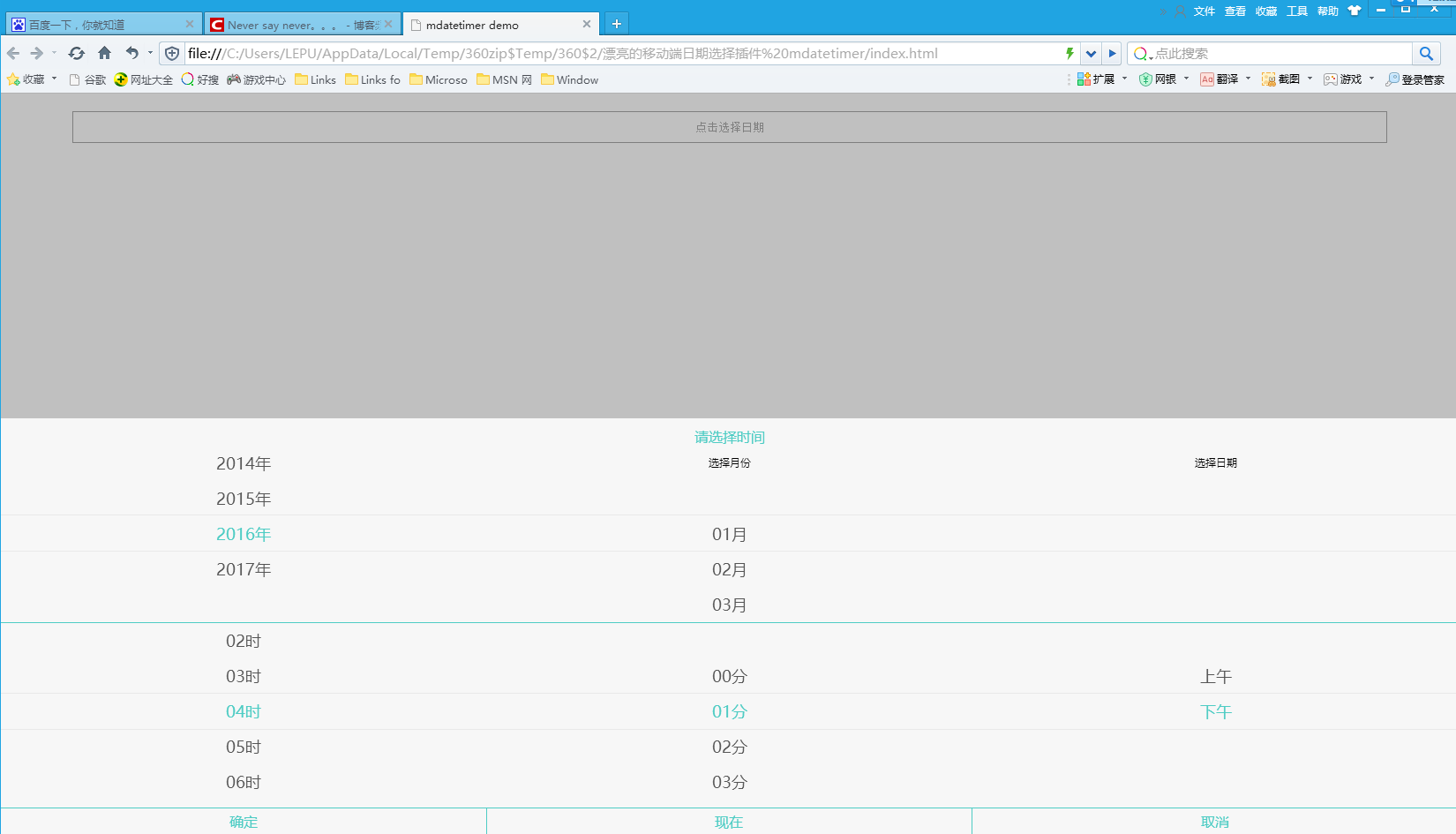Switch to the 百度一下 tab
Image resolution: width=1456 pixels, height=834 pixels.
[102, 24]
